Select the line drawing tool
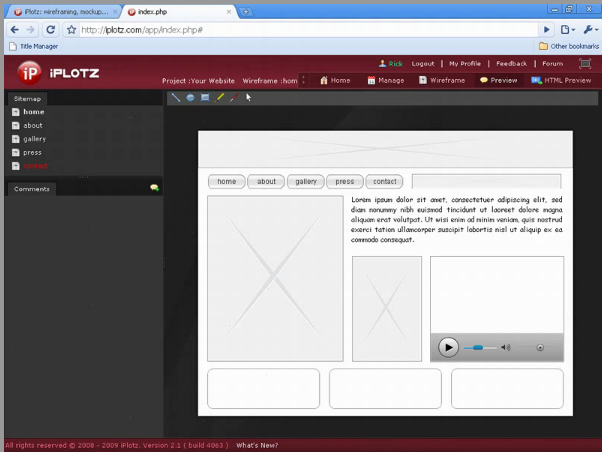This screenshot has width=602, height=452. (176, 98)
